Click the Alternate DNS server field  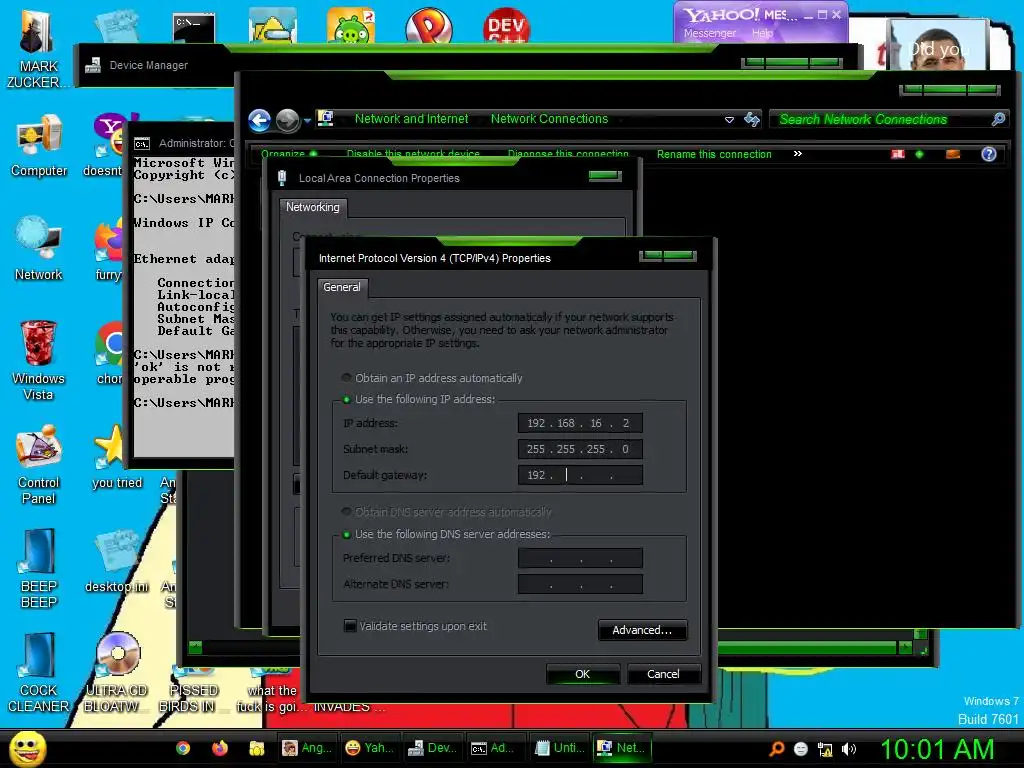tap(580, 584)
